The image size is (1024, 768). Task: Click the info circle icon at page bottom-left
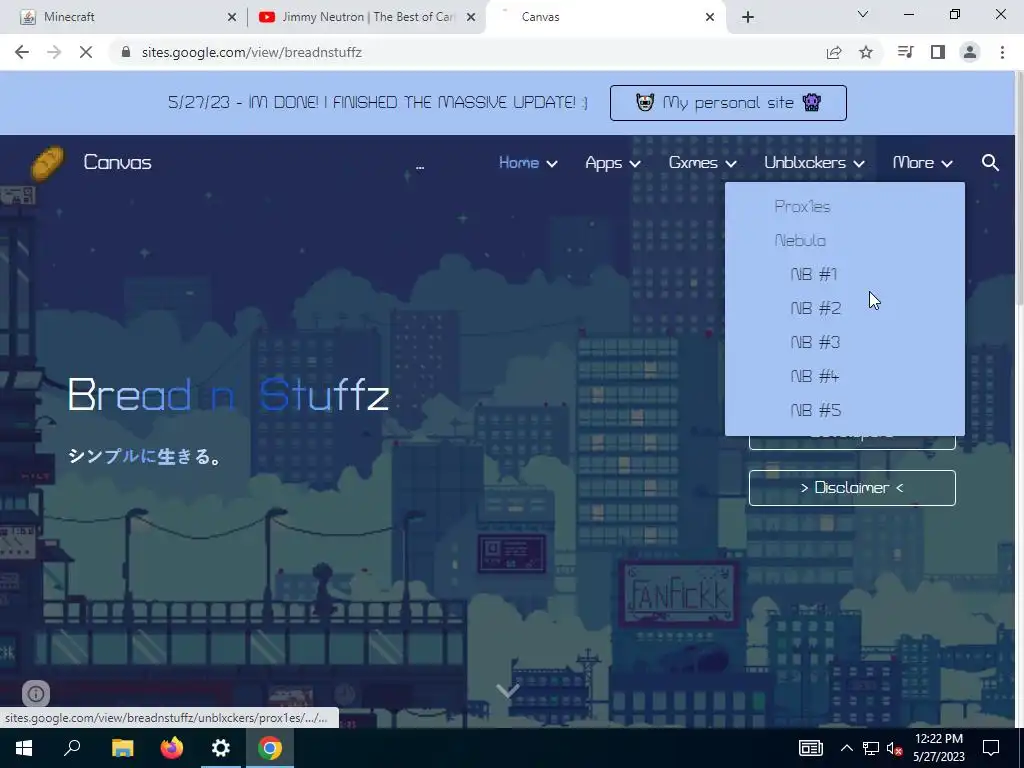tap(36, 694)
